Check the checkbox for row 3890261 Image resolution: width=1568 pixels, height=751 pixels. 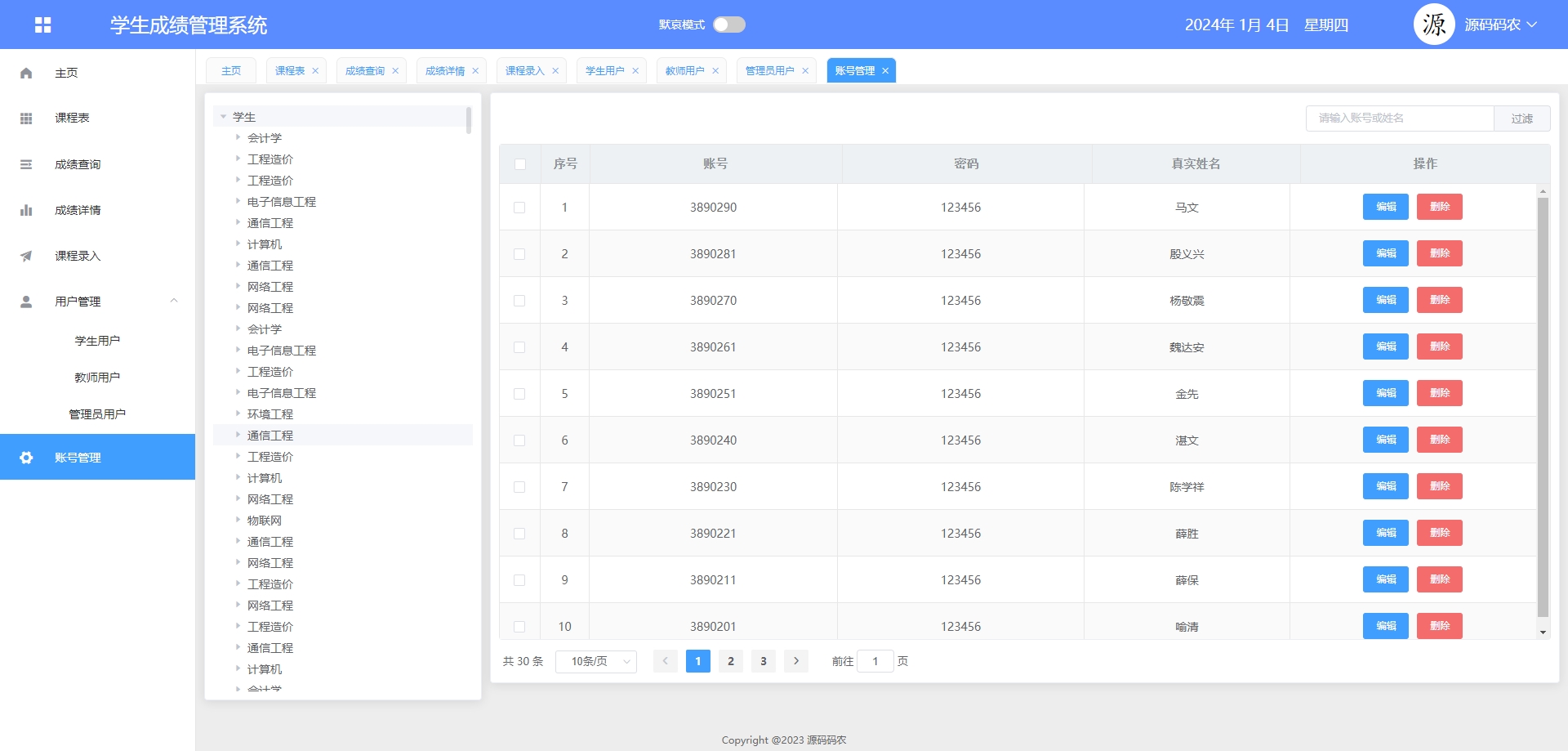[519, 347]
